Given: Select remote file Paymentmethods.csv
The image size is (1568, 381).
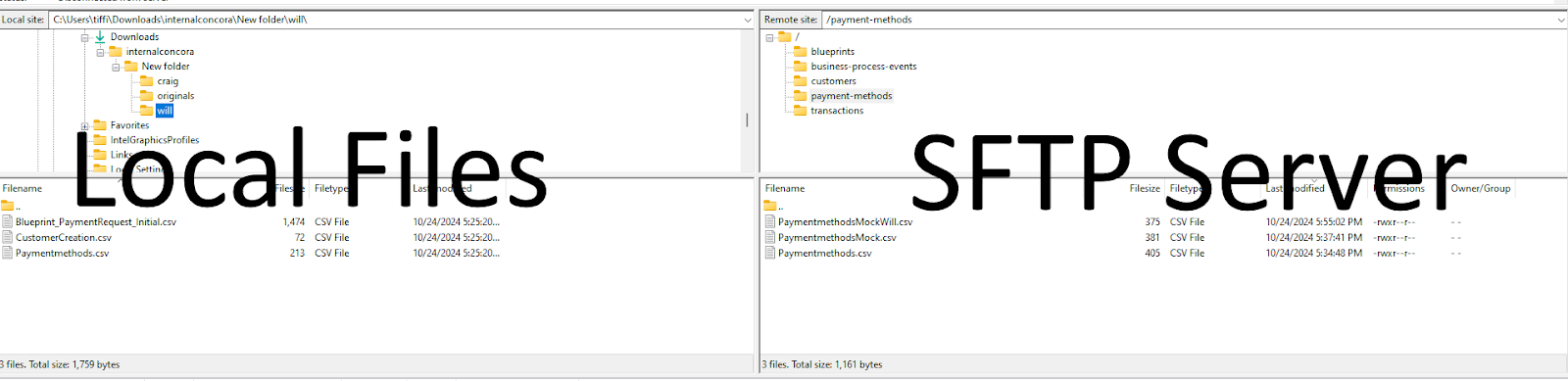Looking at the screenshot, I should pyautogui.click(x=824, y=253).
